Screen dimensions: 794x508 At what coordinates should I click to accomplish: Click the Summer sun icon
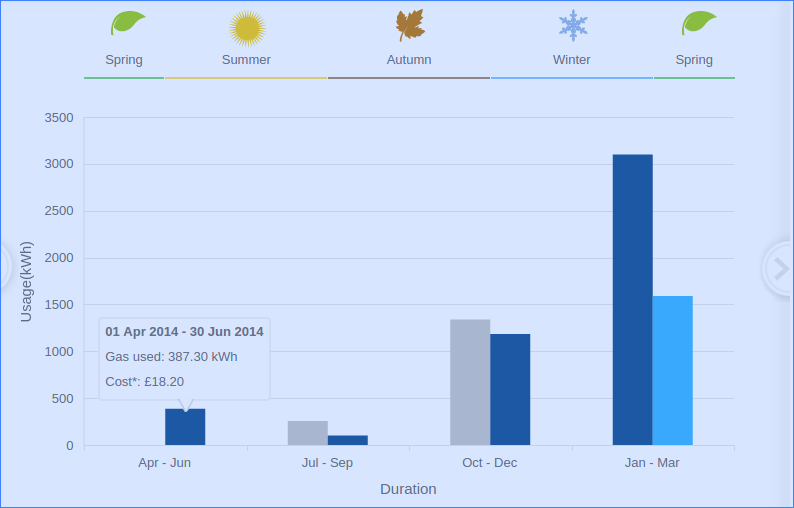(x=247, y=28)
